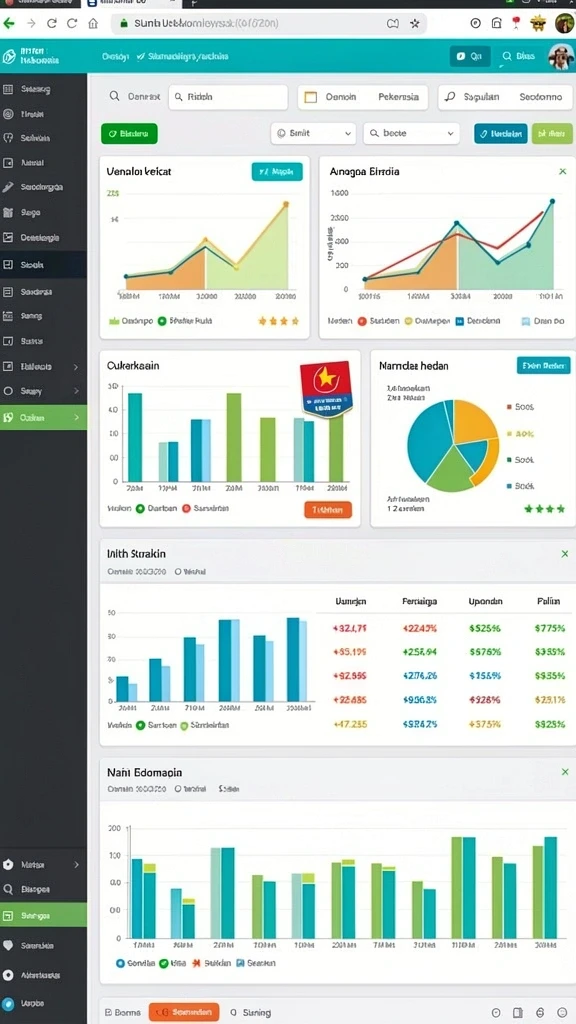Click the blue circle icon at the sidebar bottom
The width and height of the screenshot is (576, 1024).
(8, 1003)
